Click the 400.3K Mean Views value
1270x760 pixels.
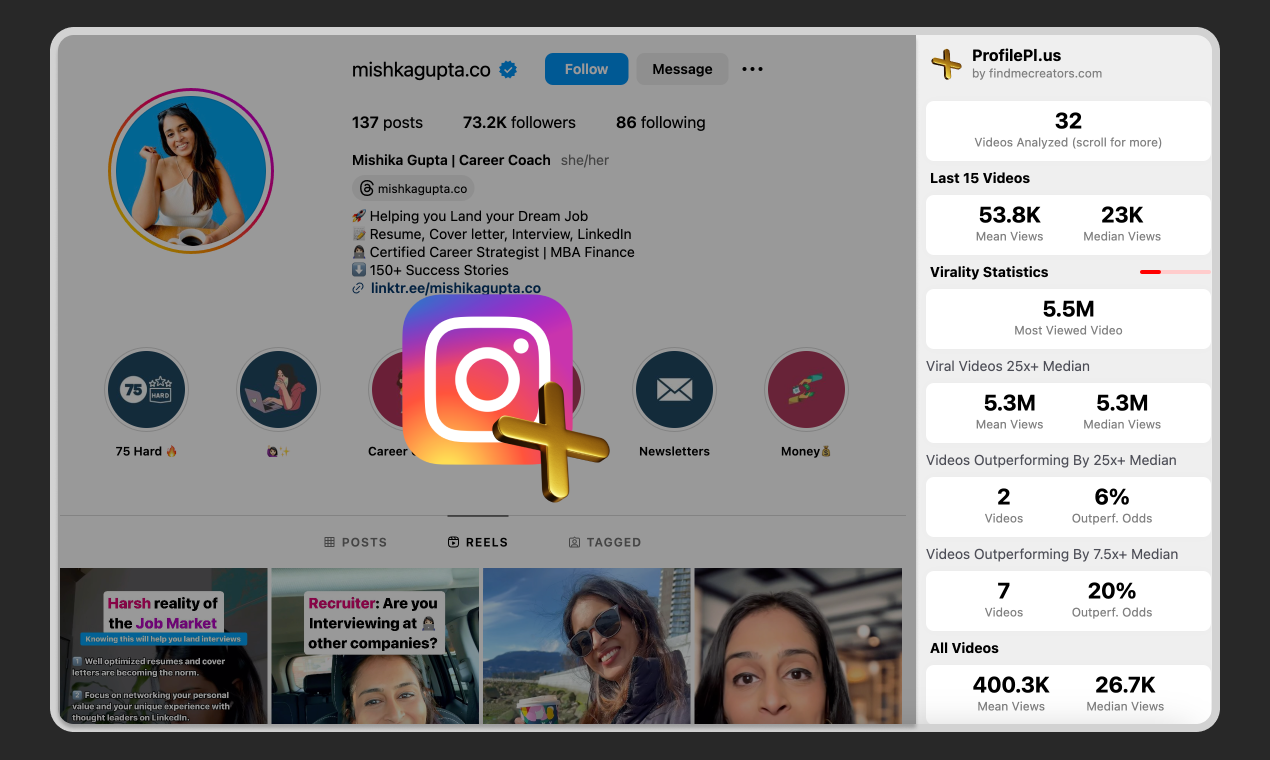click(1011, 685)
